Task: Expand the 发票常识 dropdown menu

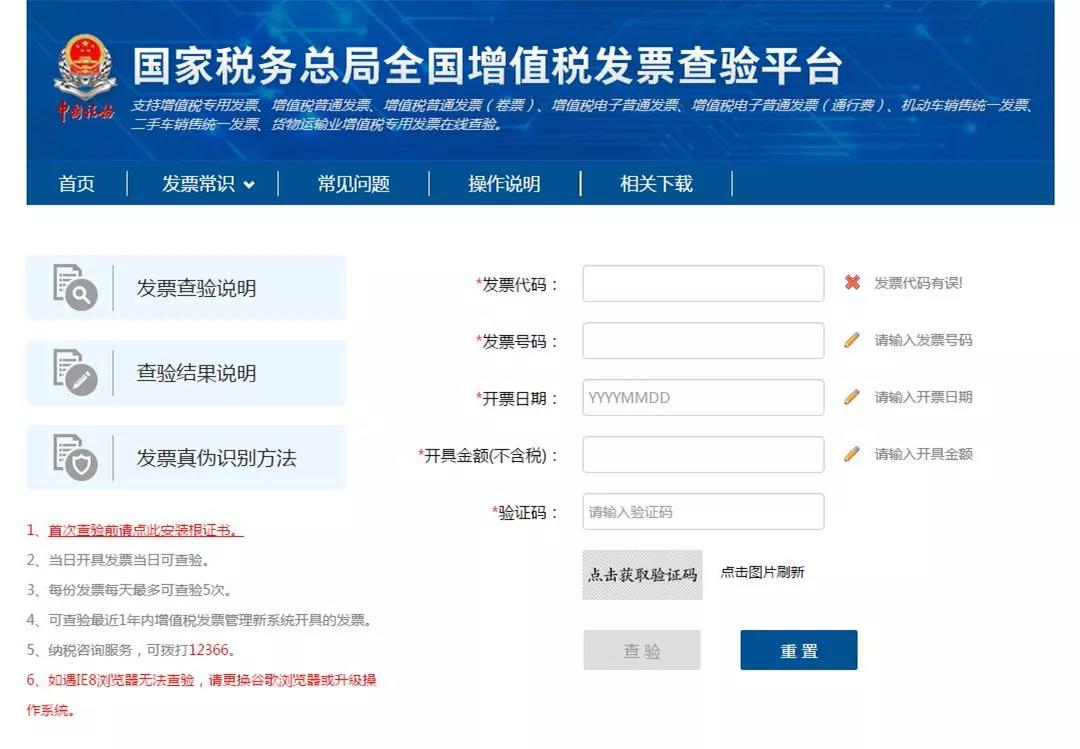Action: [x=208, y=184]
